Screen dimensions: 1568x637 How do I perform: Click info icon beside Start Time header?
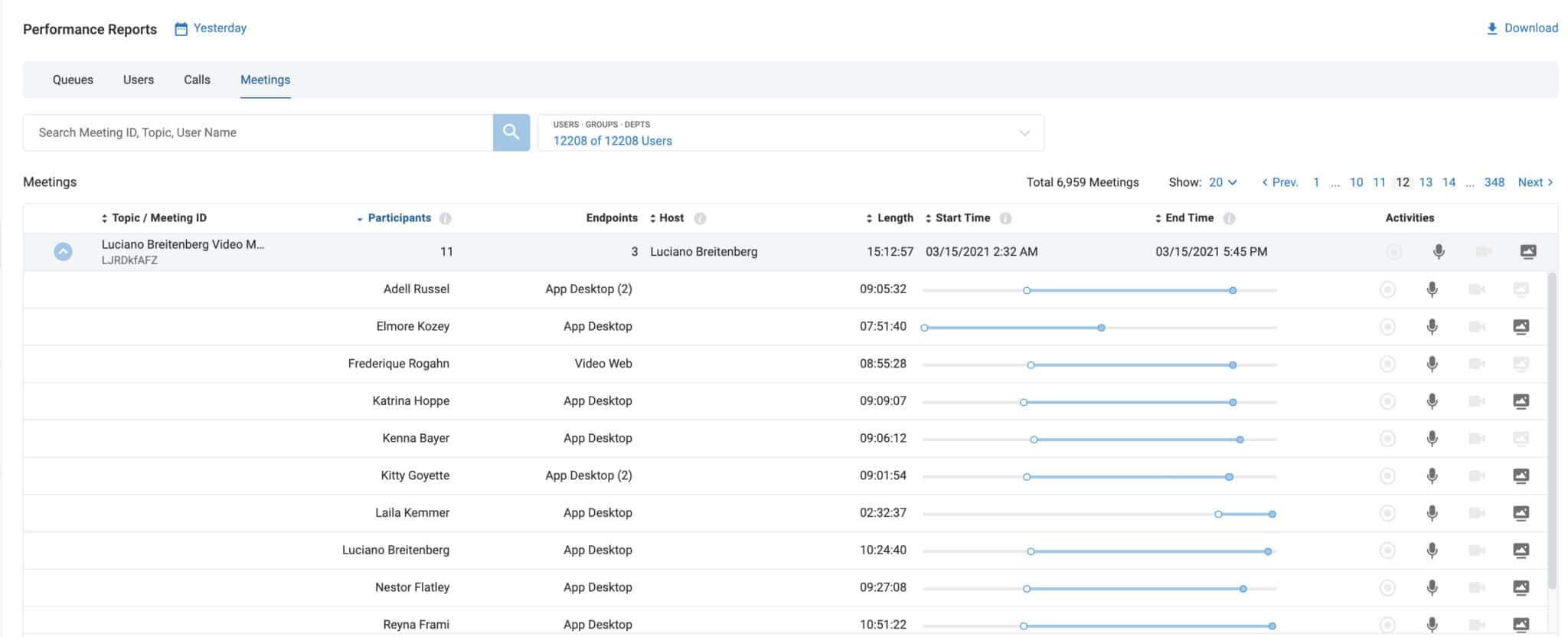point(1005,218)
